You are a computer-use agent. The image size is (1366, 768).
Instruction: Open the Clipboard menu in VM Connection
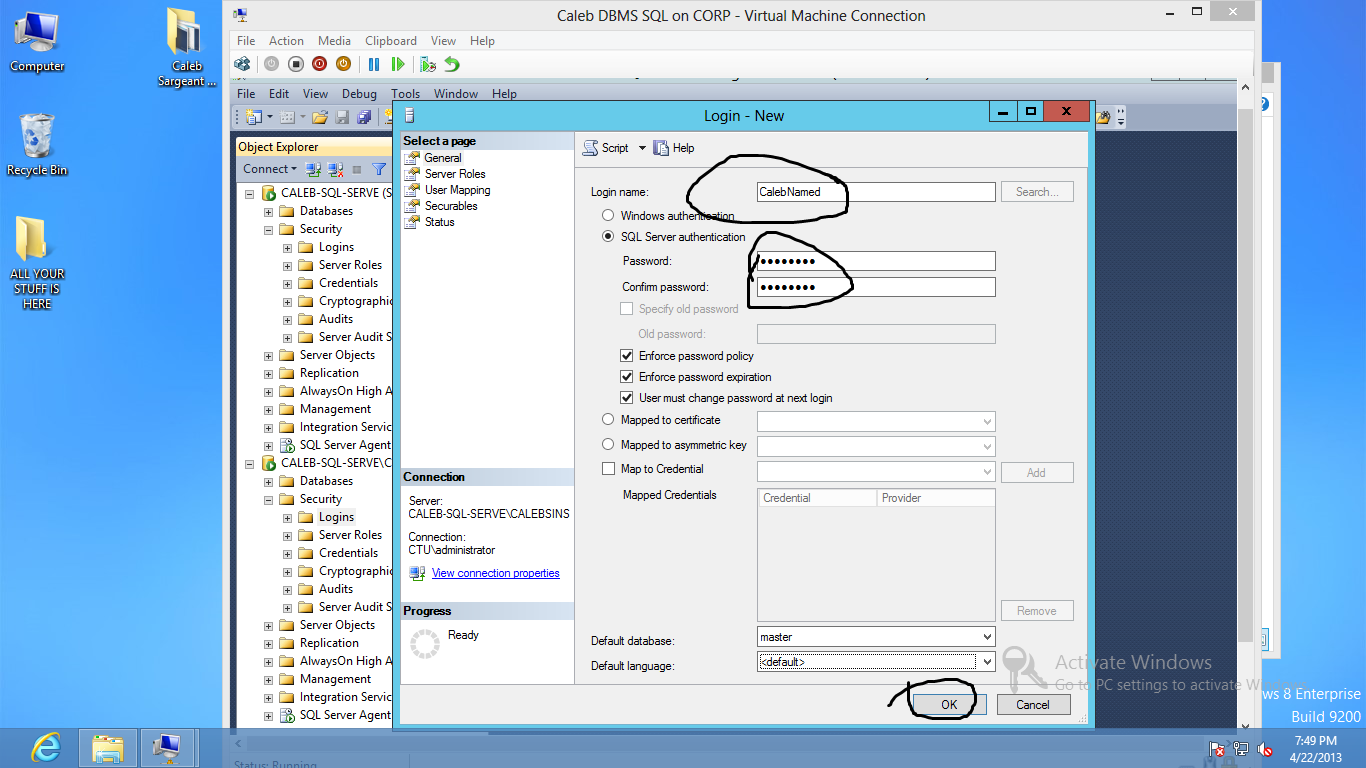(x=391, y=41)
